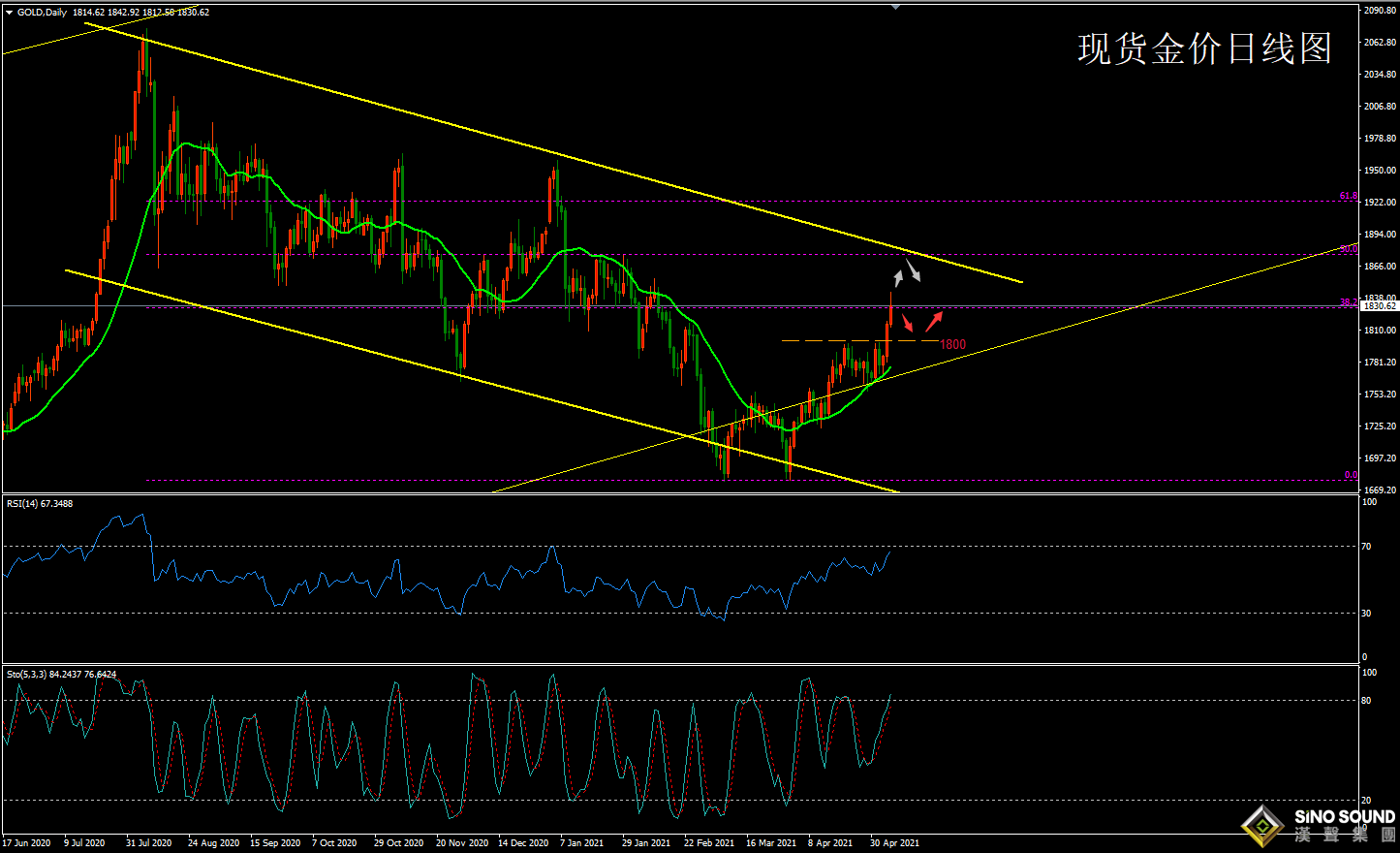Click the Sto(5,3,3) stochastic indicator label

coord(61,674)
